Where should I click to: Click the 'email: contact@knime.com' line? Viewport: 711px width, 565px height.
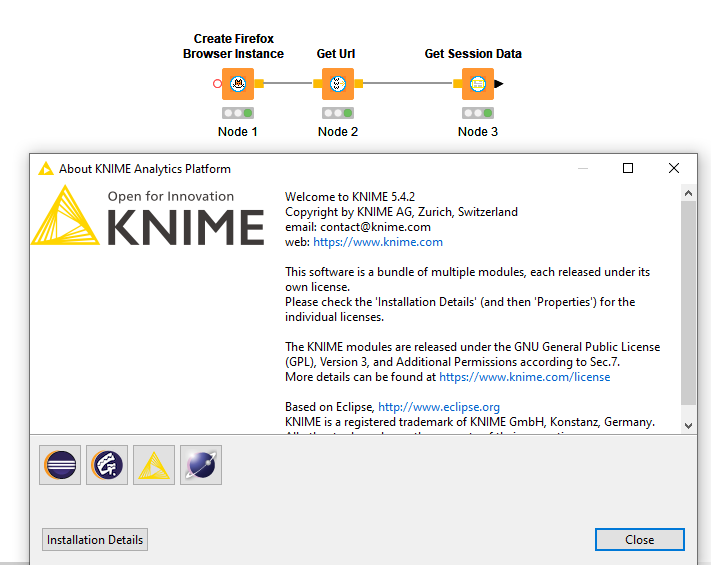358,227
